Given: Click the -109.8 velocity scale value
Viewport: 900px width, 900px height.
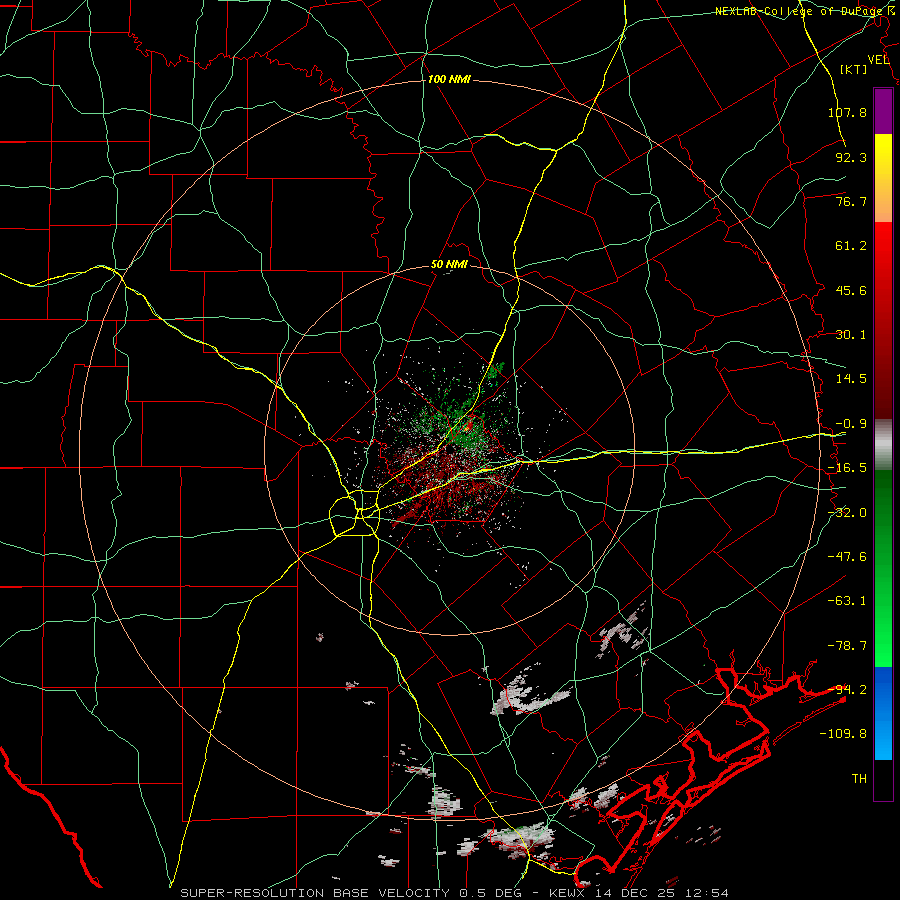Looking at the screenshot, I should coord(843,734).
